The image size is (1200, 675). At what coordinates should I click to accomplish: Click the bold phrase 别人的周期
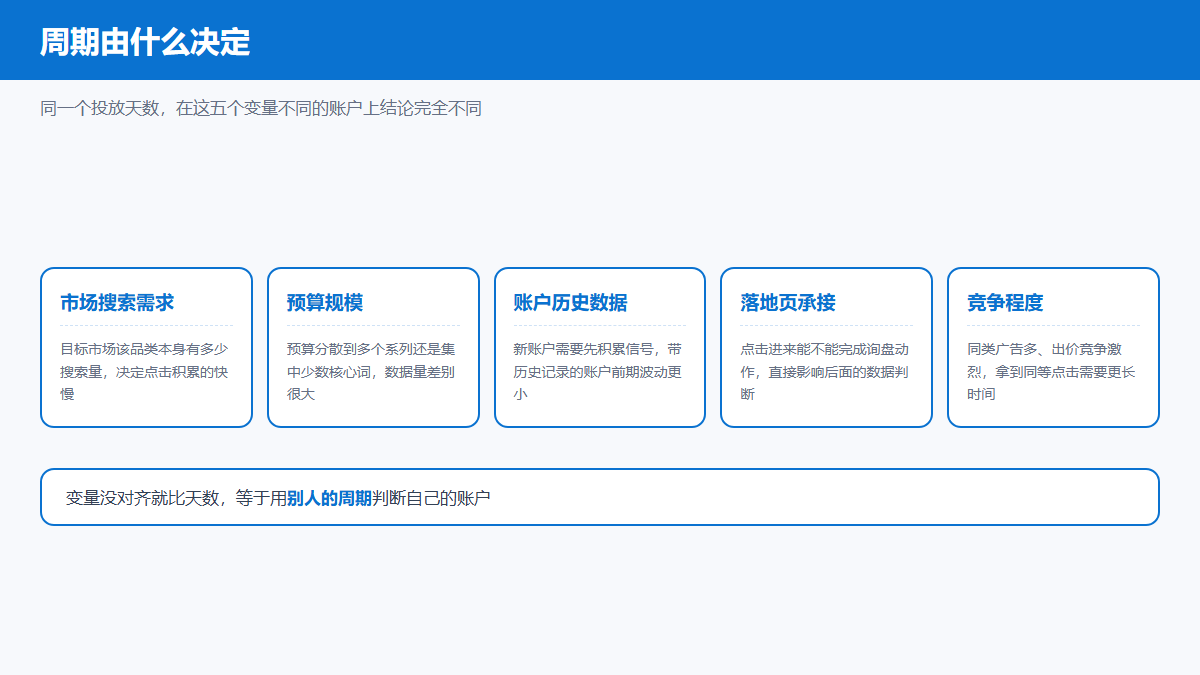click(x=329, y=497)
